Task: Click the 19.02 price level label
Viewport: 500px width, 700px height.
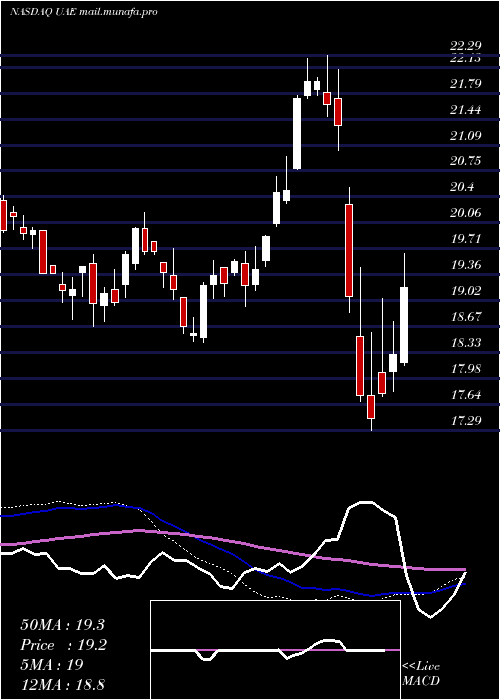Action: coord(466,291)
